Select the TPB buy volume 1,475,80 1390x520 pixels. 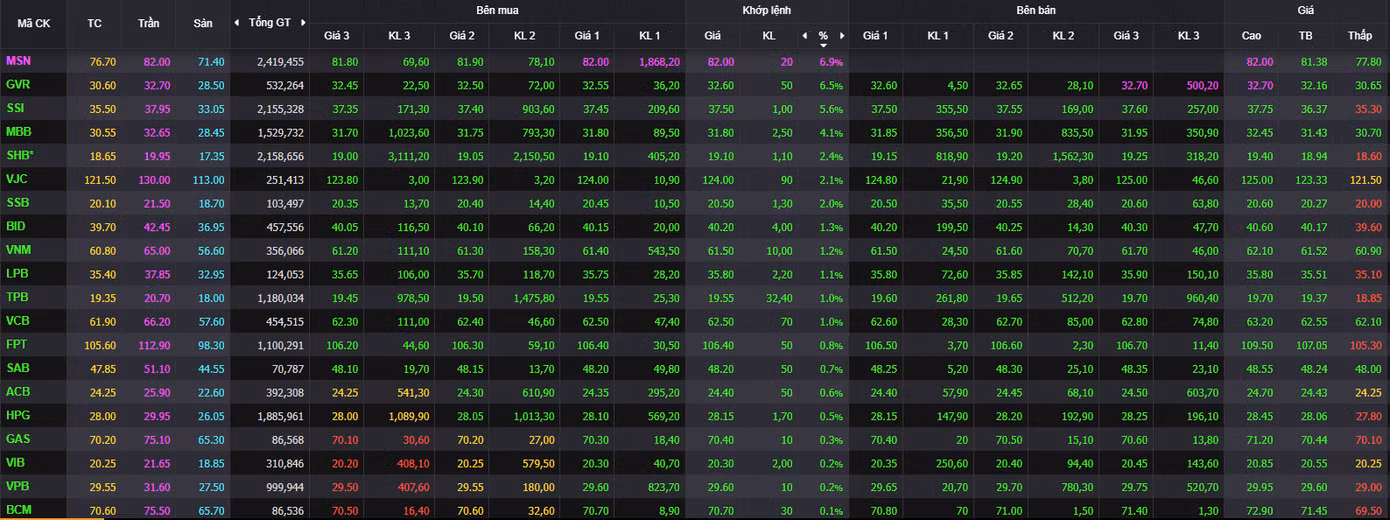[x=533, y=297]
